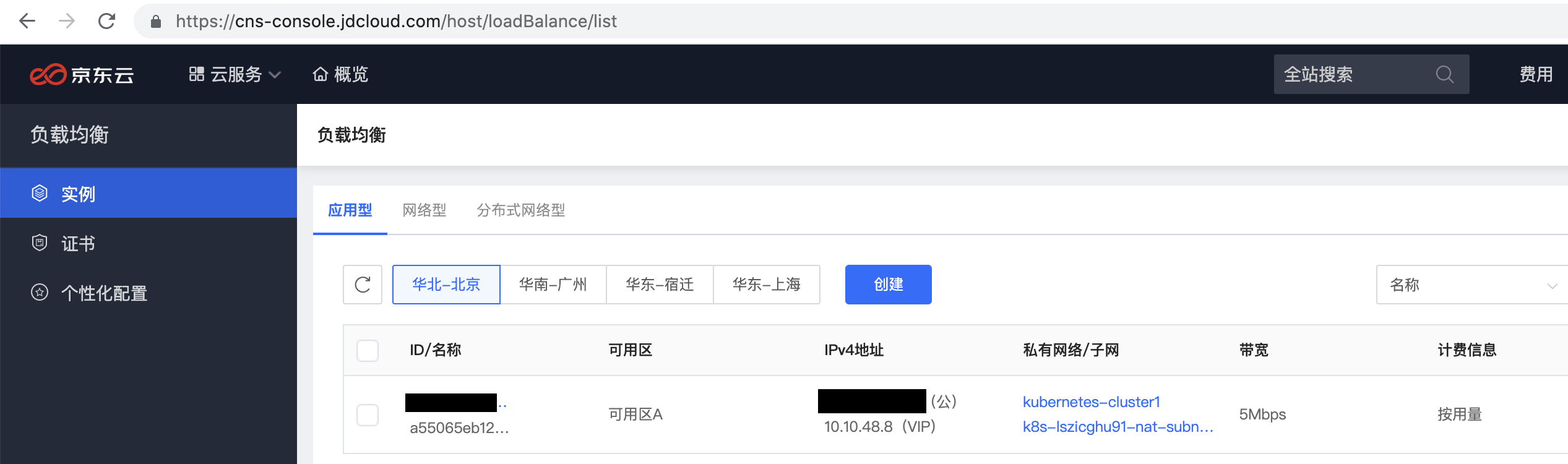Check the a55065eb12 instance row checkbox

tap(368, 415)
